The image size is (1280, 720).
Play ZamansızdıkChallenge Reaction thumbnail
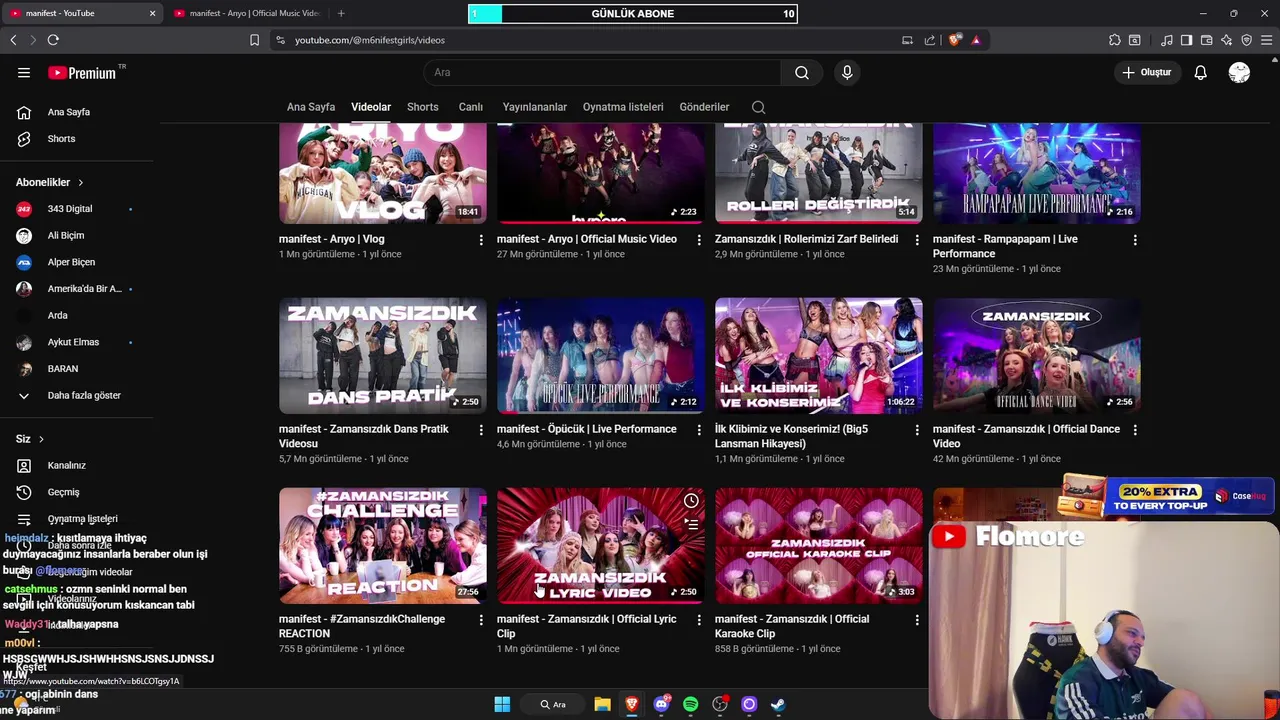[383, 545]
